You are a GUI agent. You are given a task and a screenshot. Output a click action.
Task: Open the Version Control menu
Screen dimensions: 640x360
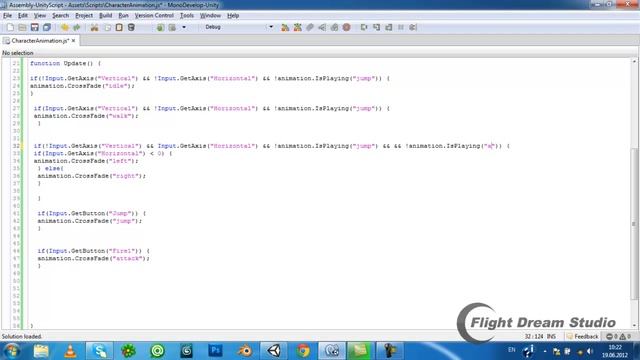coord(154,16)
